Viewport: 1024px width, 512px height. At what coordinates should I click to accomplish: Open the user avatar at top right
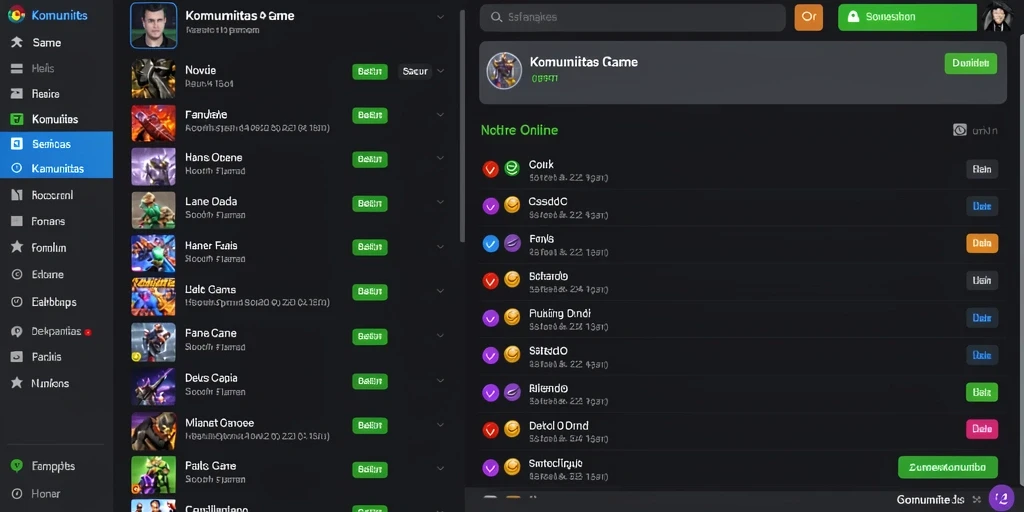[997, 17]
